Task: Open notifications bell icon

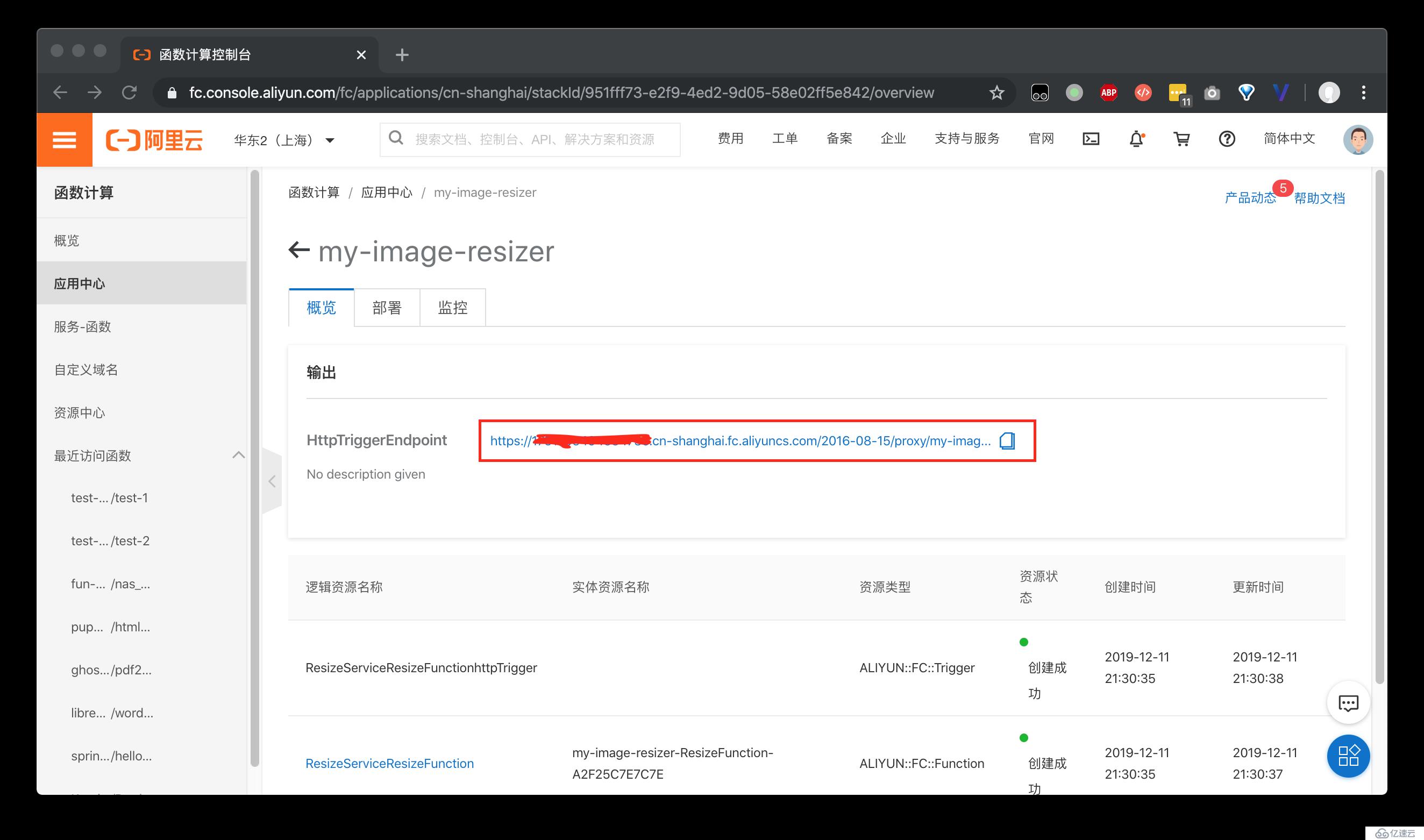Action: (x=1136, y=139)
